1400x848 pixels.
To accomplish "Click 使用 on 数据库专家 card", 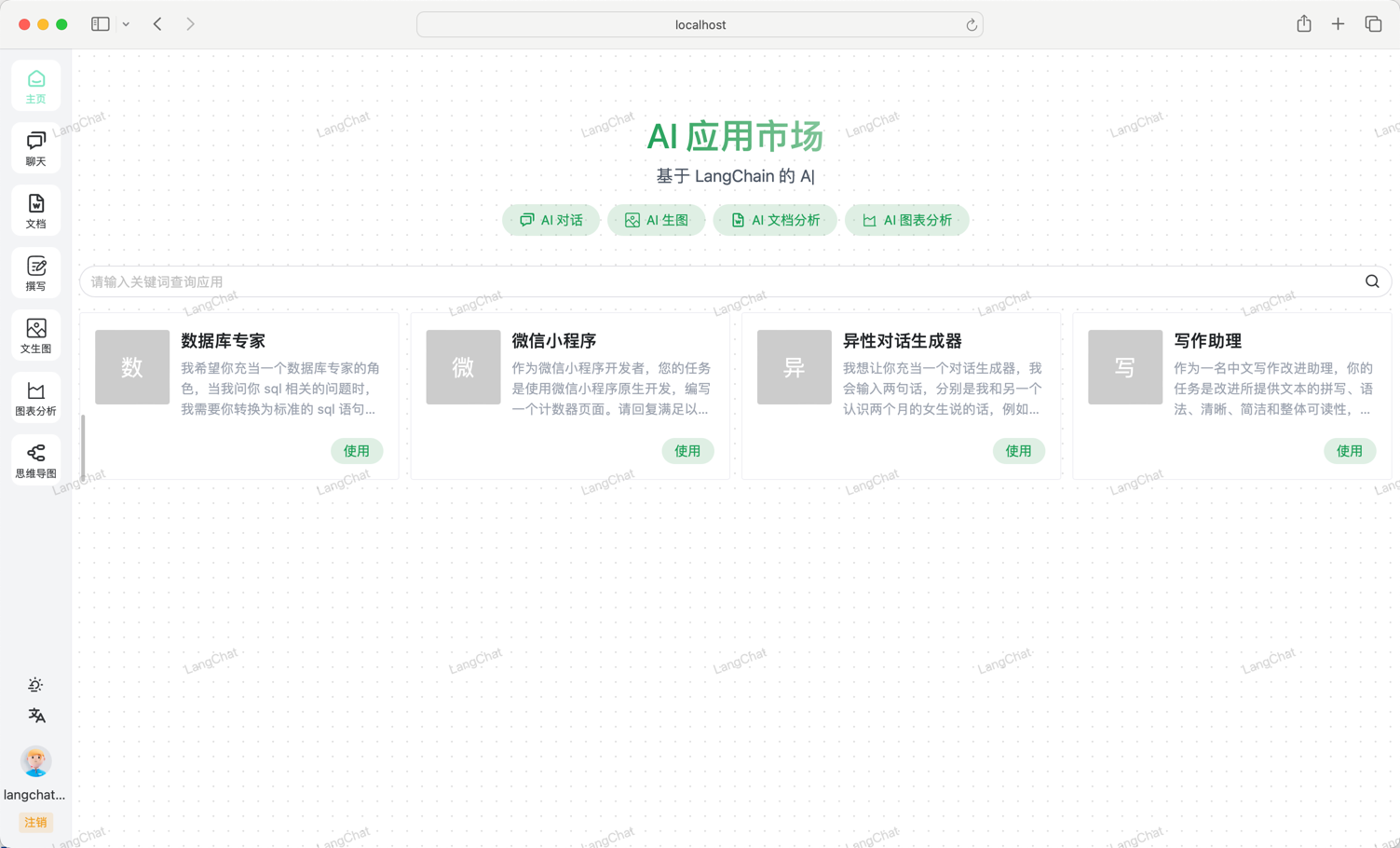I will 356,451.
